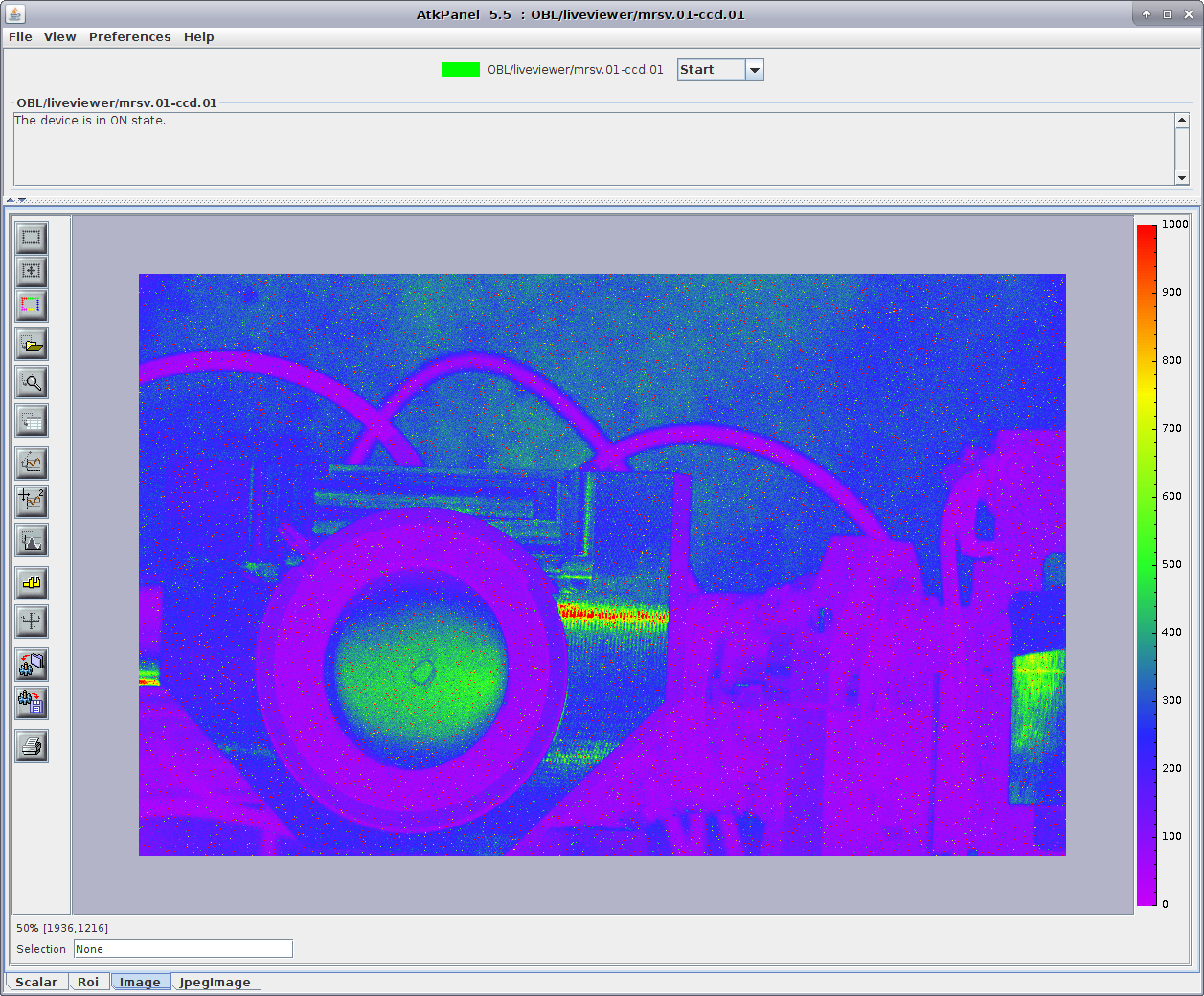This screenshot has height=996, width=1204.
Task: Click the load settings icon
Action: [32, 665]
